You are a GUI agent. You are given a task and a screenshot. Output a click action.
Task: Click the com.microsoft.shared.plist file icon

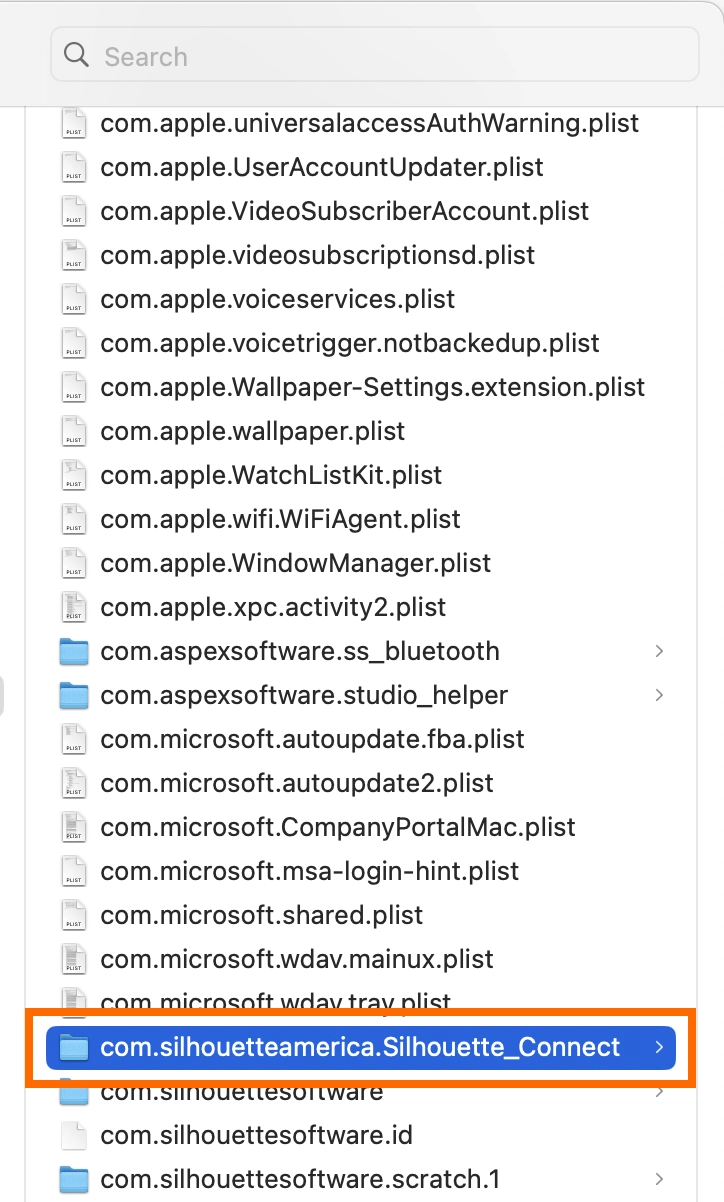coord(74,916)
